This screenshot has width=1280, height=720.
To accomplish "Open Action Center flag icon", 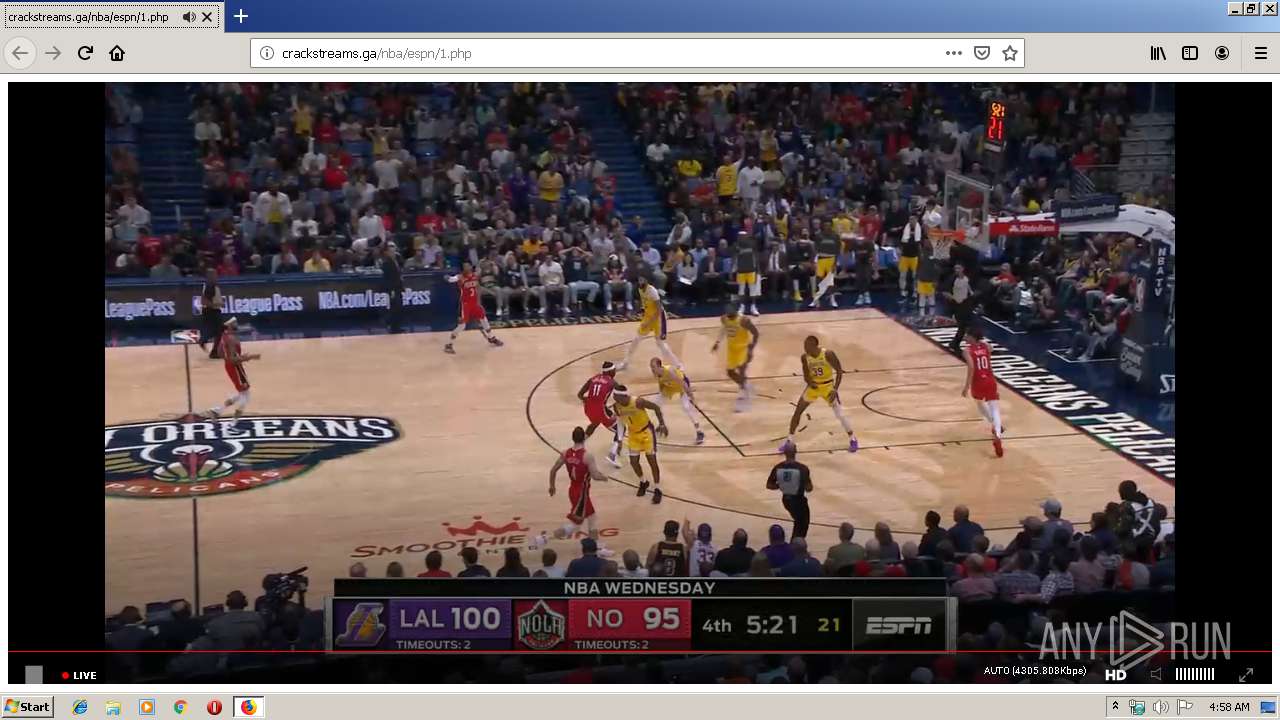I will click(1184, 707).
